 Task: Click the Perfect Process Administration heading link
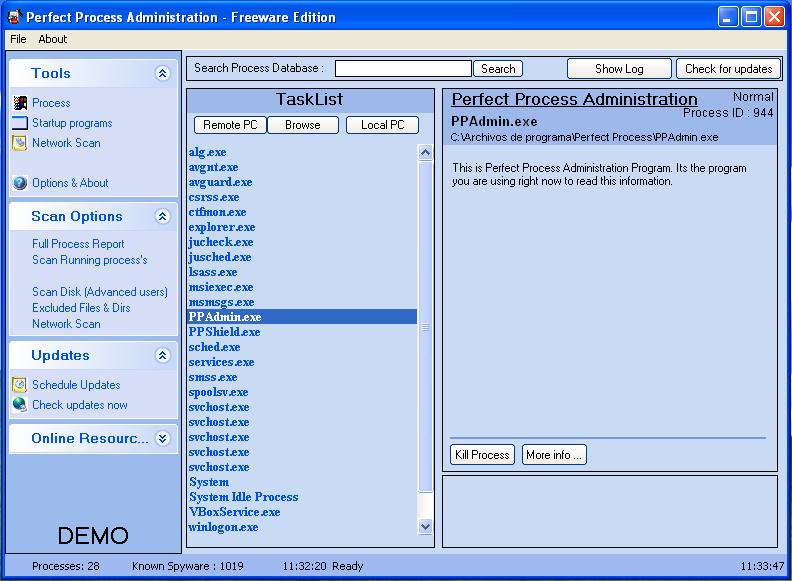coord(574,99)
